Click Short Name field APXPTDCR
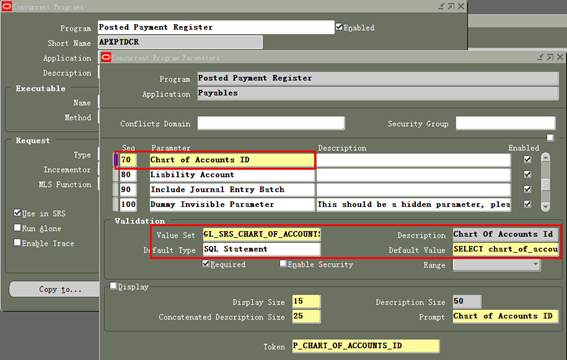The width and height of the screenshot is (567, 360). pyautogui.click(x=180, y=42)
